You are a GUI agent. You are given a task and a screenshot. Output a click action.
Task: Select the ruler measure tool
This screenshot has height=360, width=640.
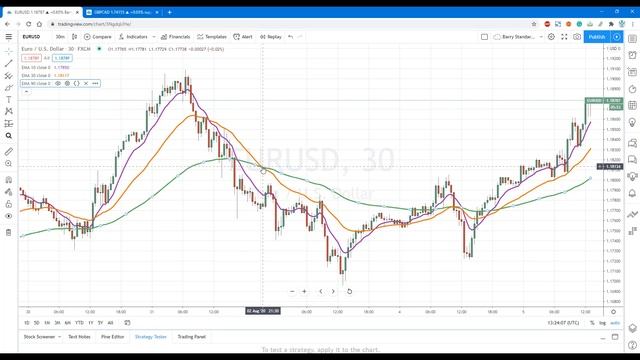point(9,151)
